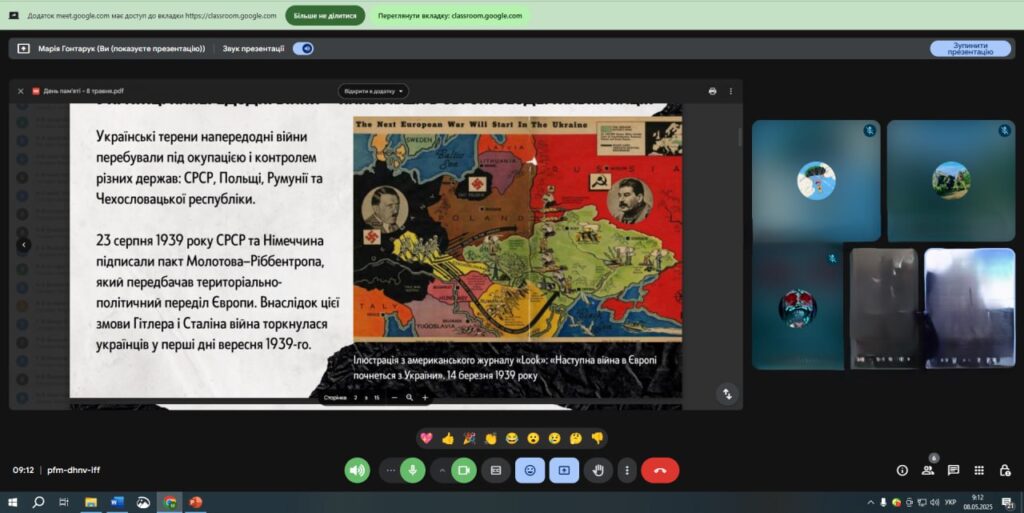Open Windows Start menu
The width and height of the screenshot is (1024, 513).
click(12, 502)
